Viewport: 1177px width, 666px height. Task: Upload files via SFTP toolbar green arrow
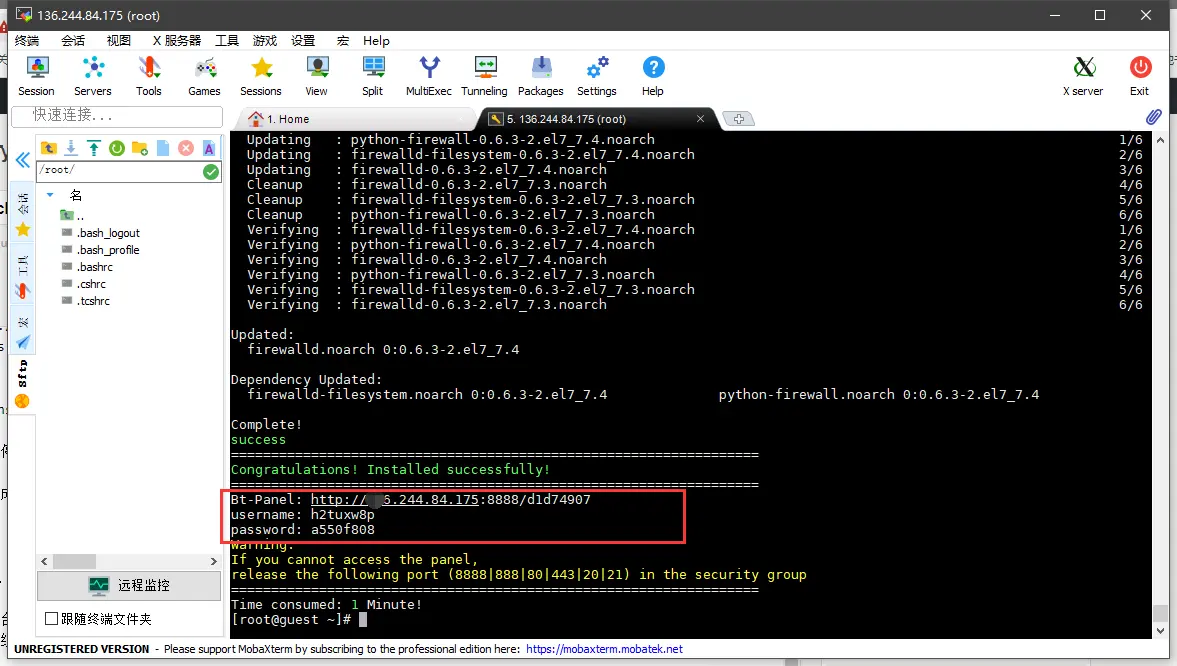coord(94,148)
